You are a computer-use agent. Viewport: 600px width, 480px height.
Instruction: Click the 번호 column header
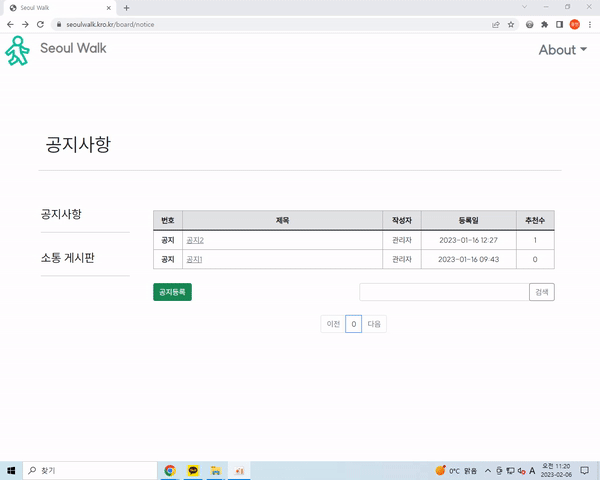click(168, 220)
